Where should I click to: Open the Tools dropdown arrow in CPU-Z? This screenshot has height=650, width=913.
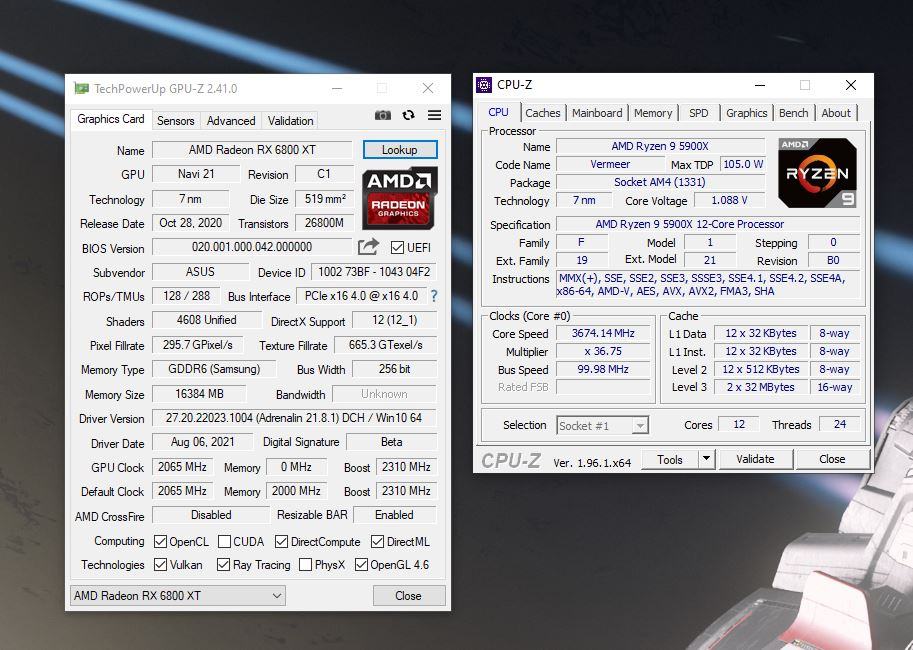[x=706, y=459]
